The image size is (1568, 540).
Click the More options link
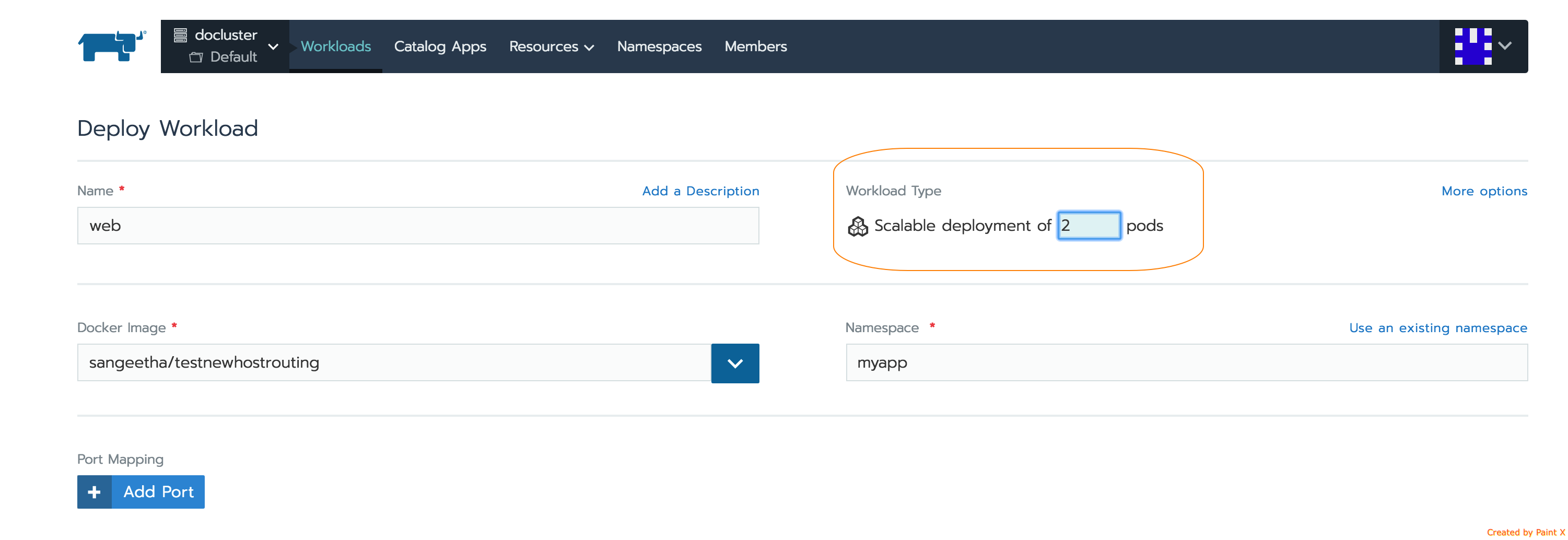point(1484,191)
